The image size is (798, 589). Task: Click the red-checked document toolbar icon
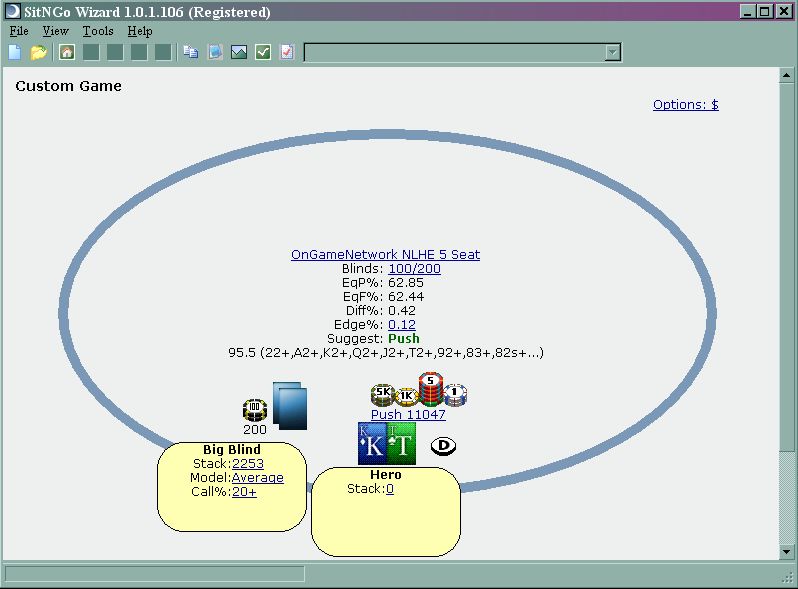(x=287, y=52)
